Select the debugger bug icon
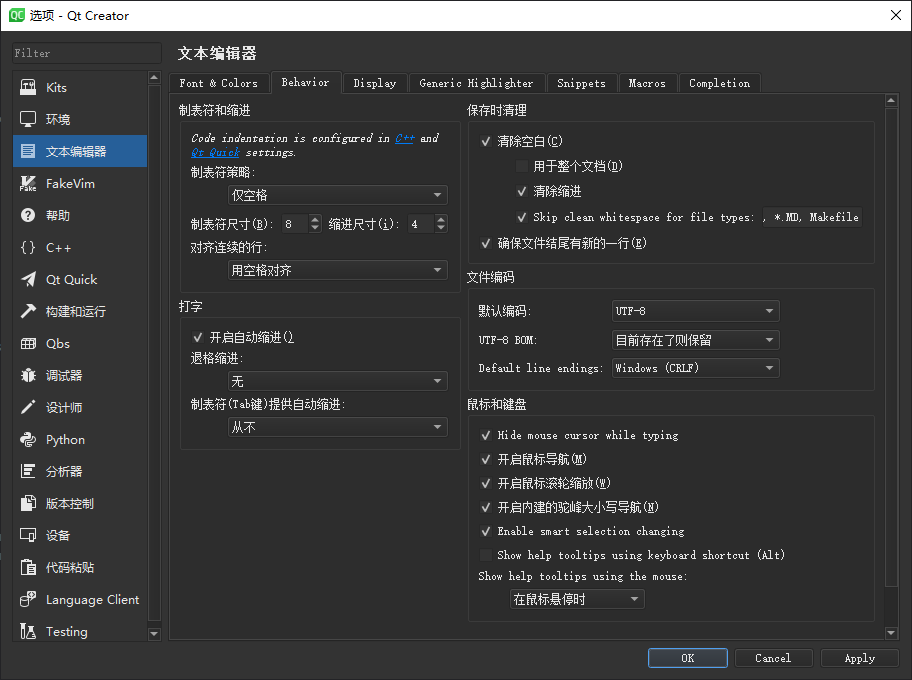Screen dimensions: 912x680 [28, 376]
